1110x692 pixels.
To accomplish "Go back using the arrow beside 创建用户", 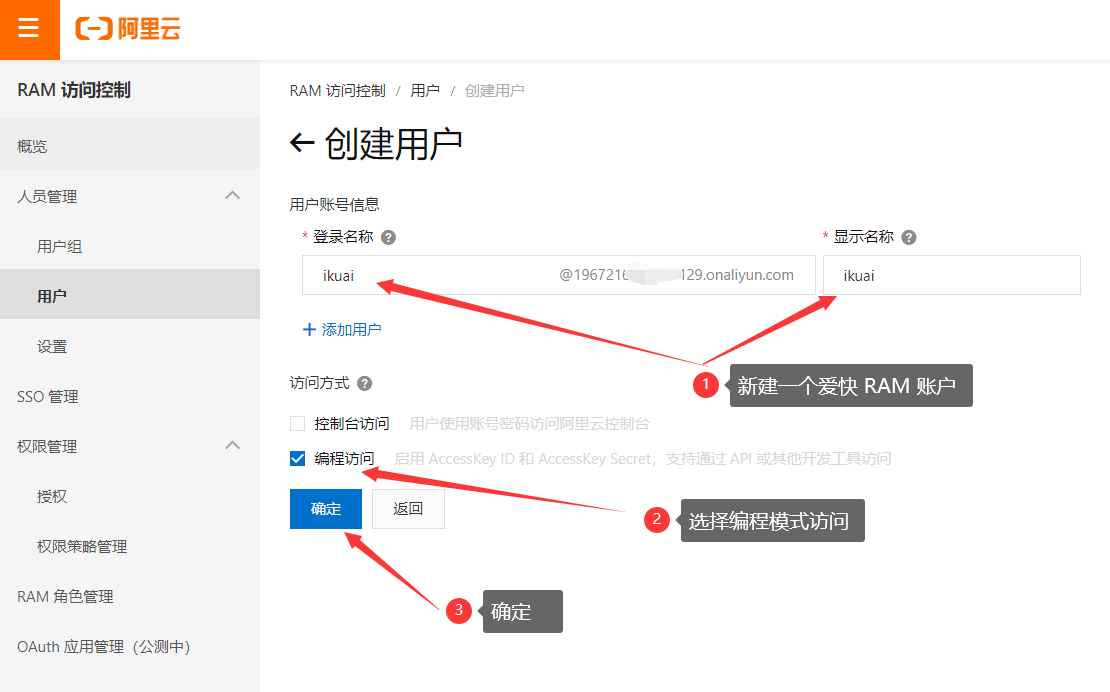I will [302, 143].
